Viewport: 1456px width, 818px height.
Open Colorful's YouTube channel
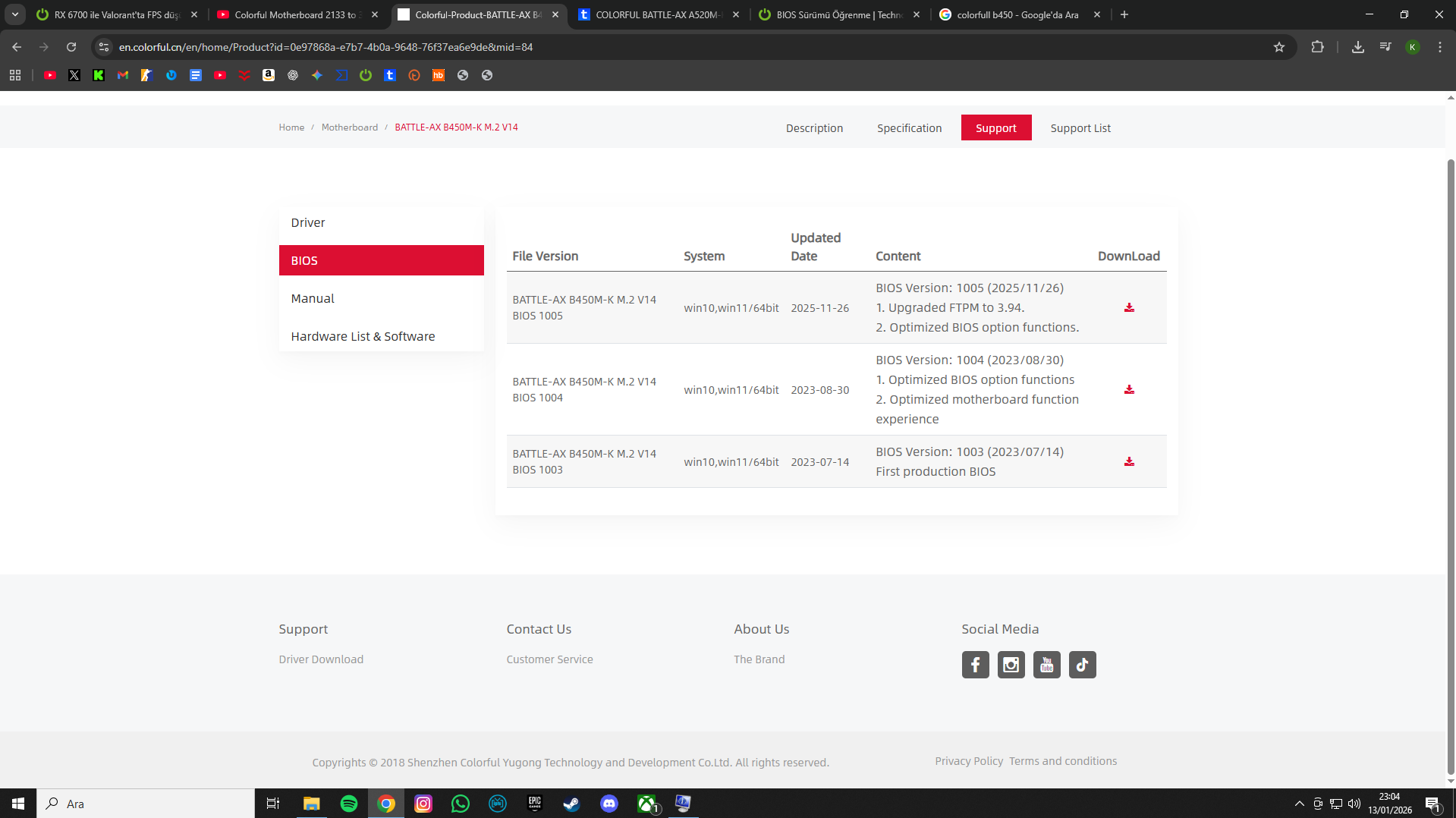coord(1047,665)
